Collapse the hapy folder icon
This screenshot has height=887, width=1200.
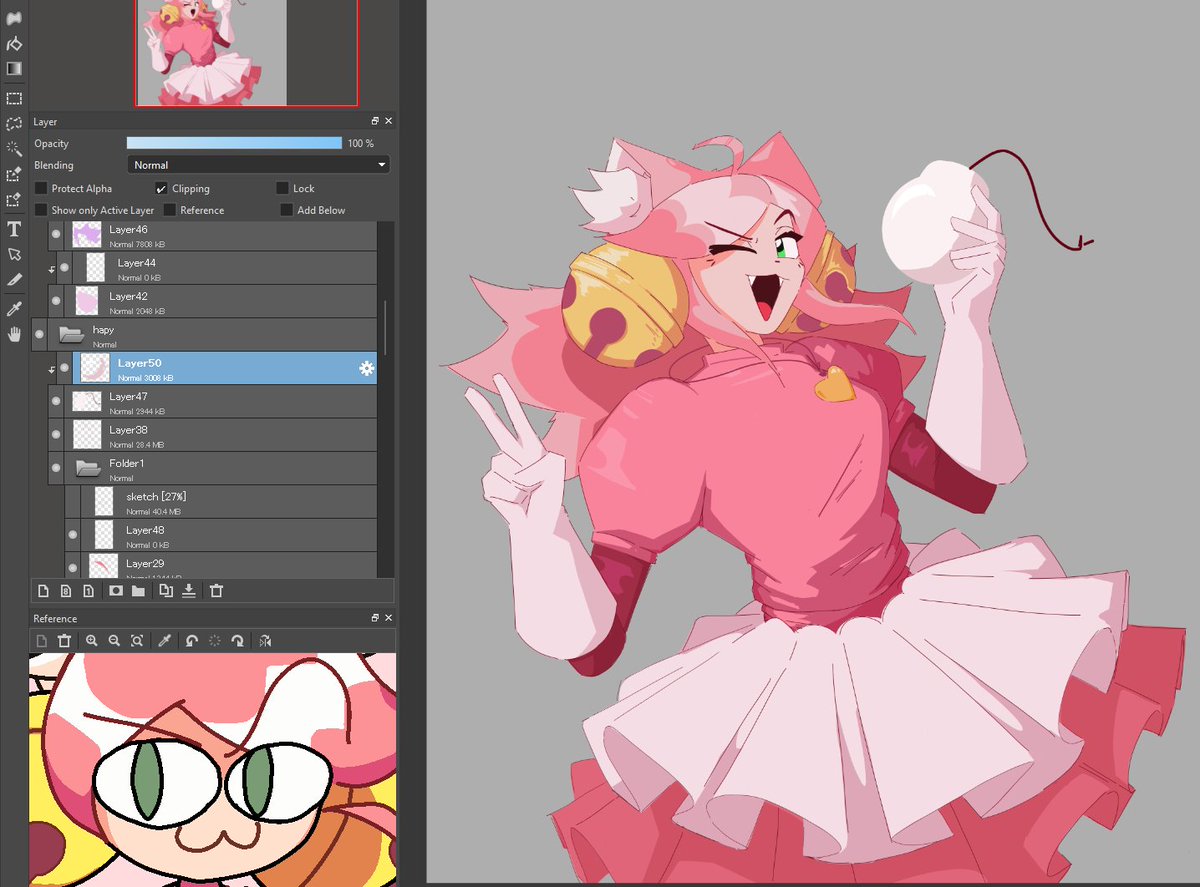(x=71, y=334)
